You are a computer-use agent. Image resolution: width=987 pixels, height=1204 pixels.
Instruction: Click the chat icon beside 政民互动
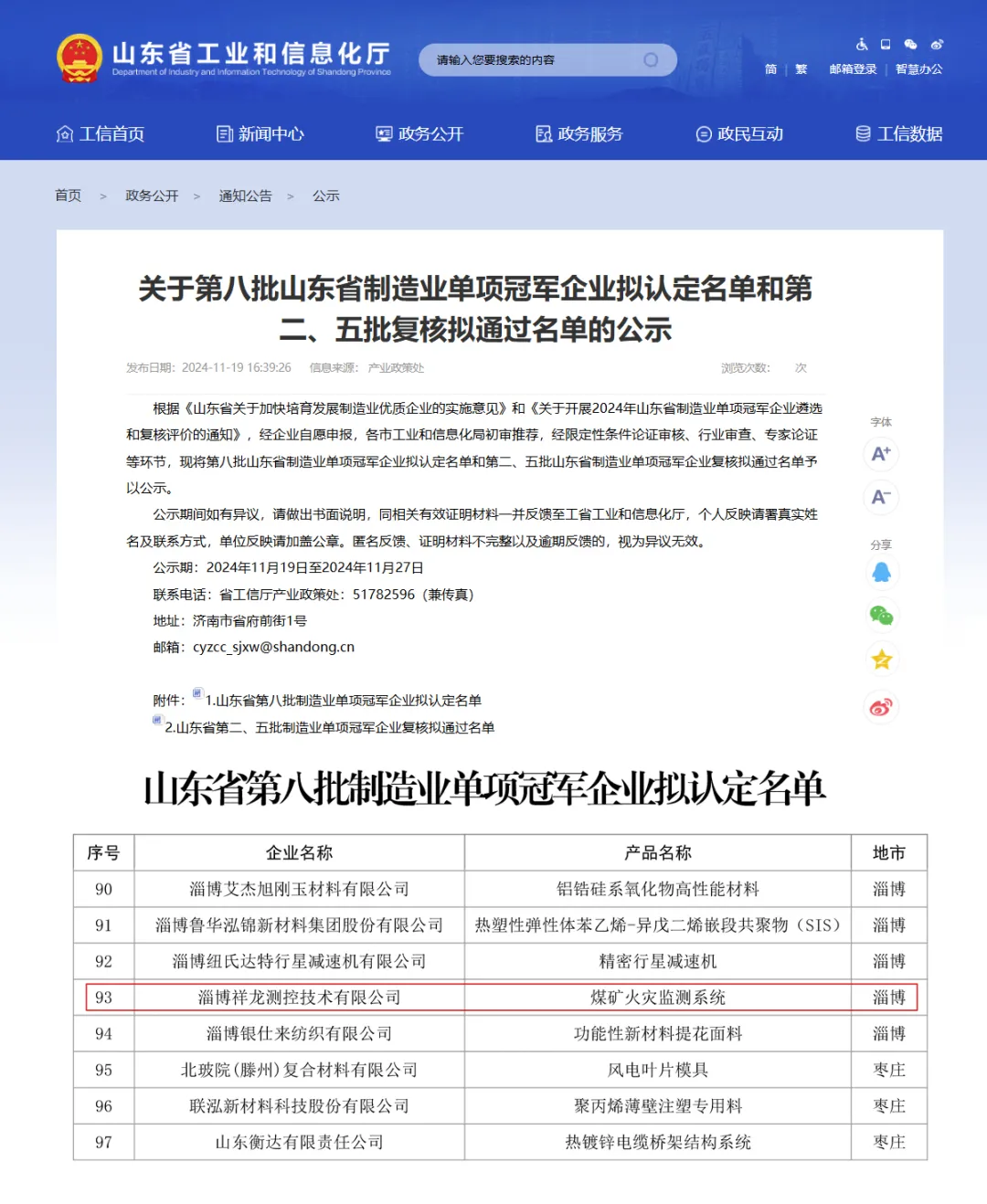click(x=704, y=134)
